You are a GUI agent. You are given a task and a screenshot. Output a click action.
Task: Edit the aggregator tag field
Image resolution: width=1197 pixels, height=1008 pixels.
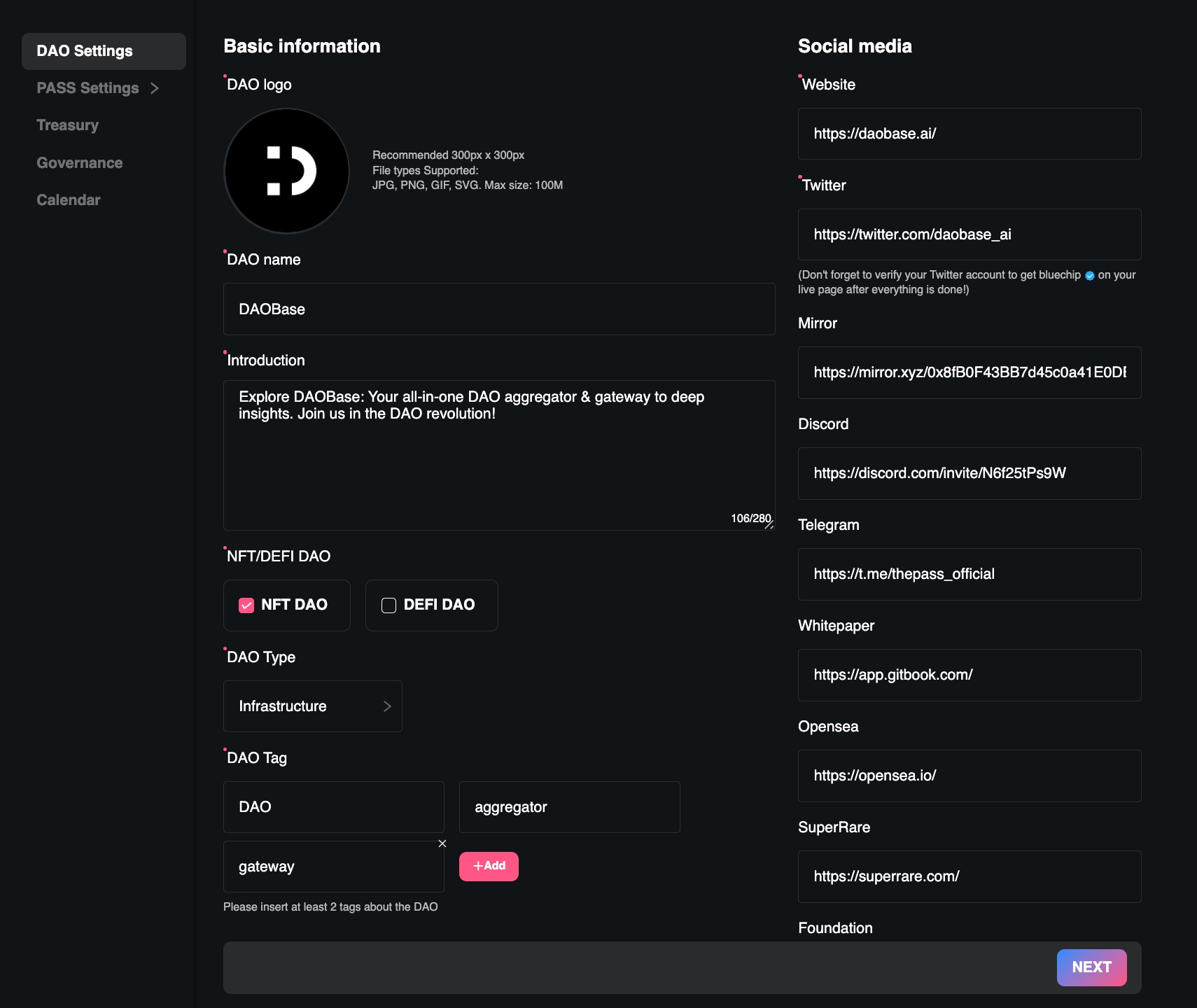point(569,807)
